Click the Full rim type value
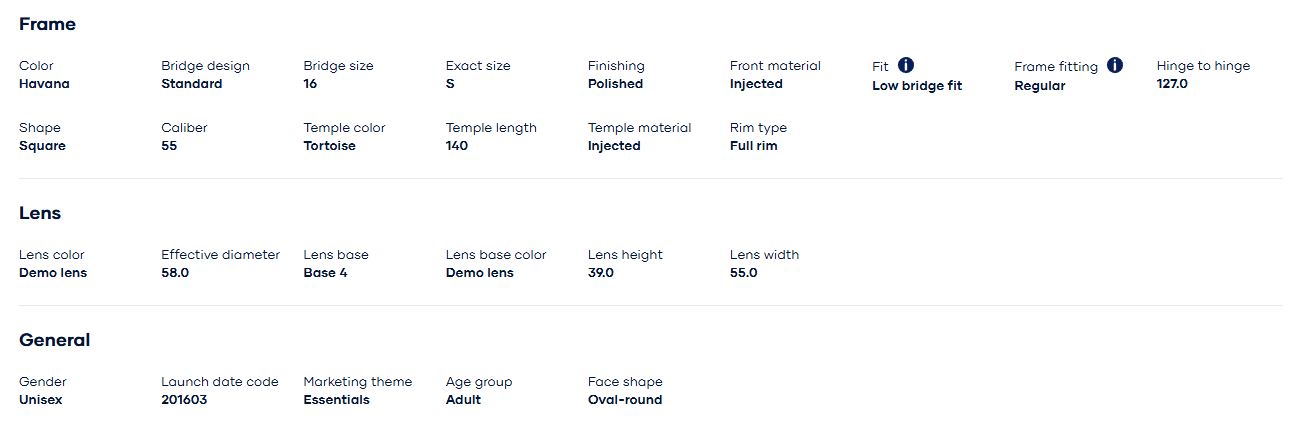Viewport: 1293px width, 424px height. click(753, 146)
